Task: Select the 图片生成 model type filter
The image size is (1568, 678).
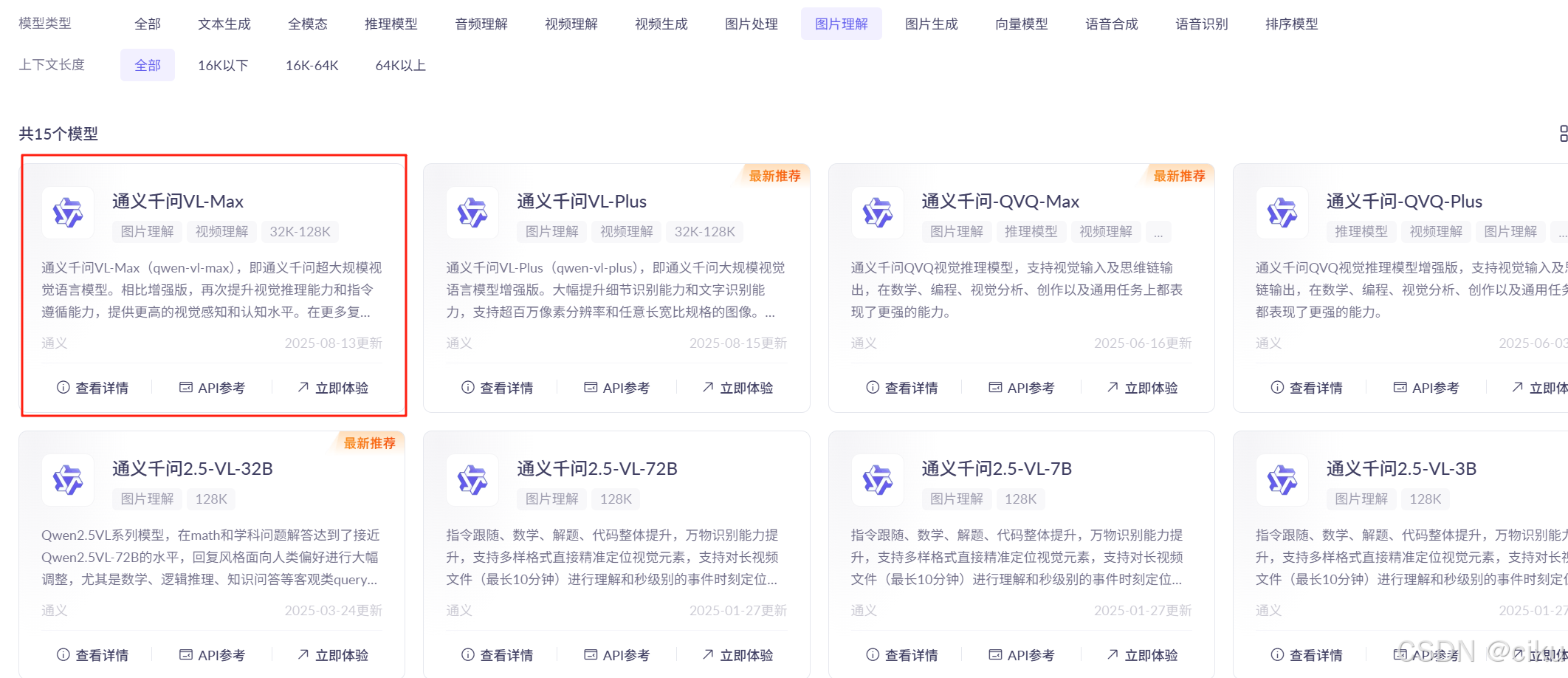Action: coord(932,24)
